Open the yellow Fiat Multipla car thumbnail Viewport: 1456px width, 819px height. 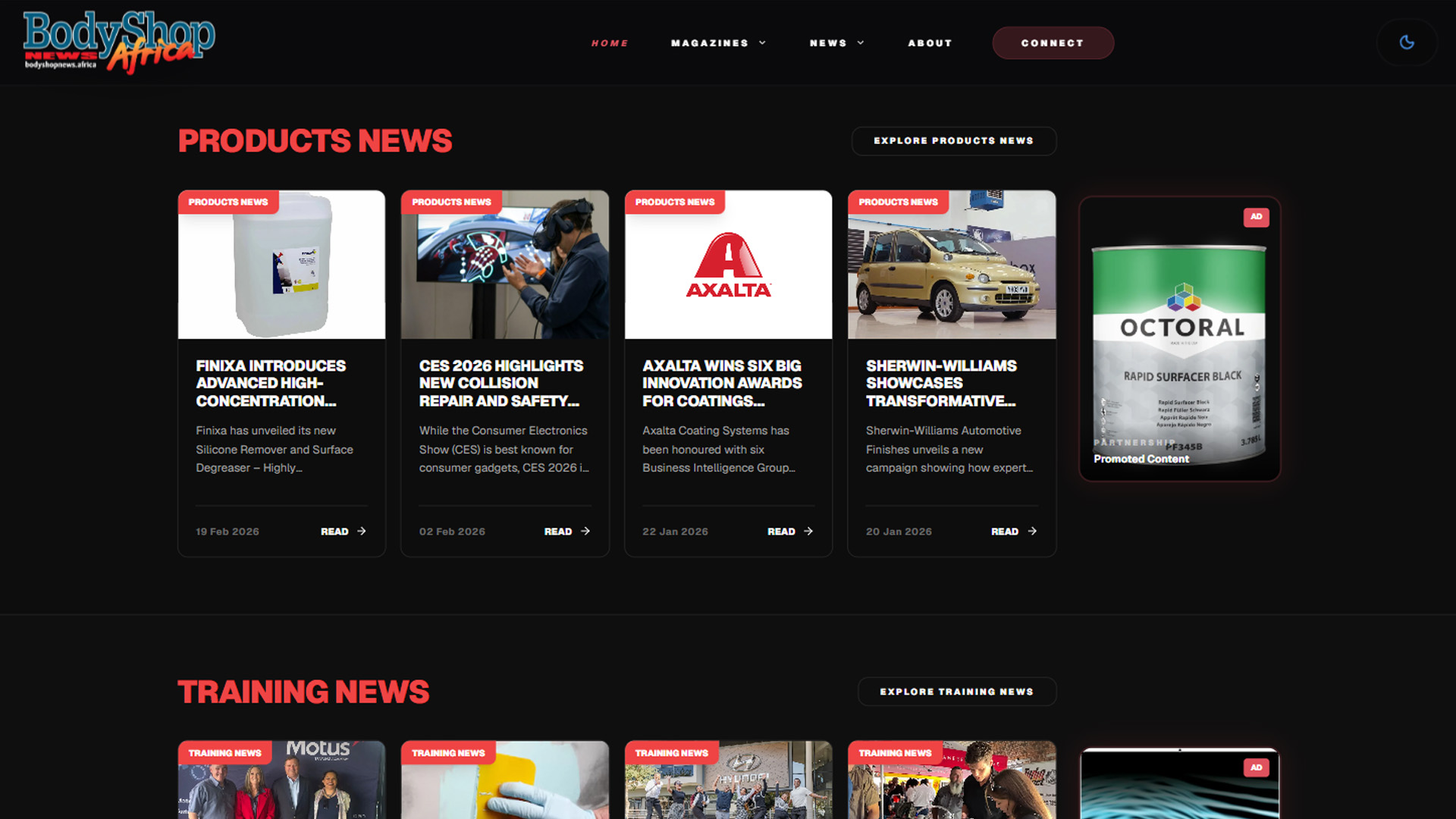952,265
